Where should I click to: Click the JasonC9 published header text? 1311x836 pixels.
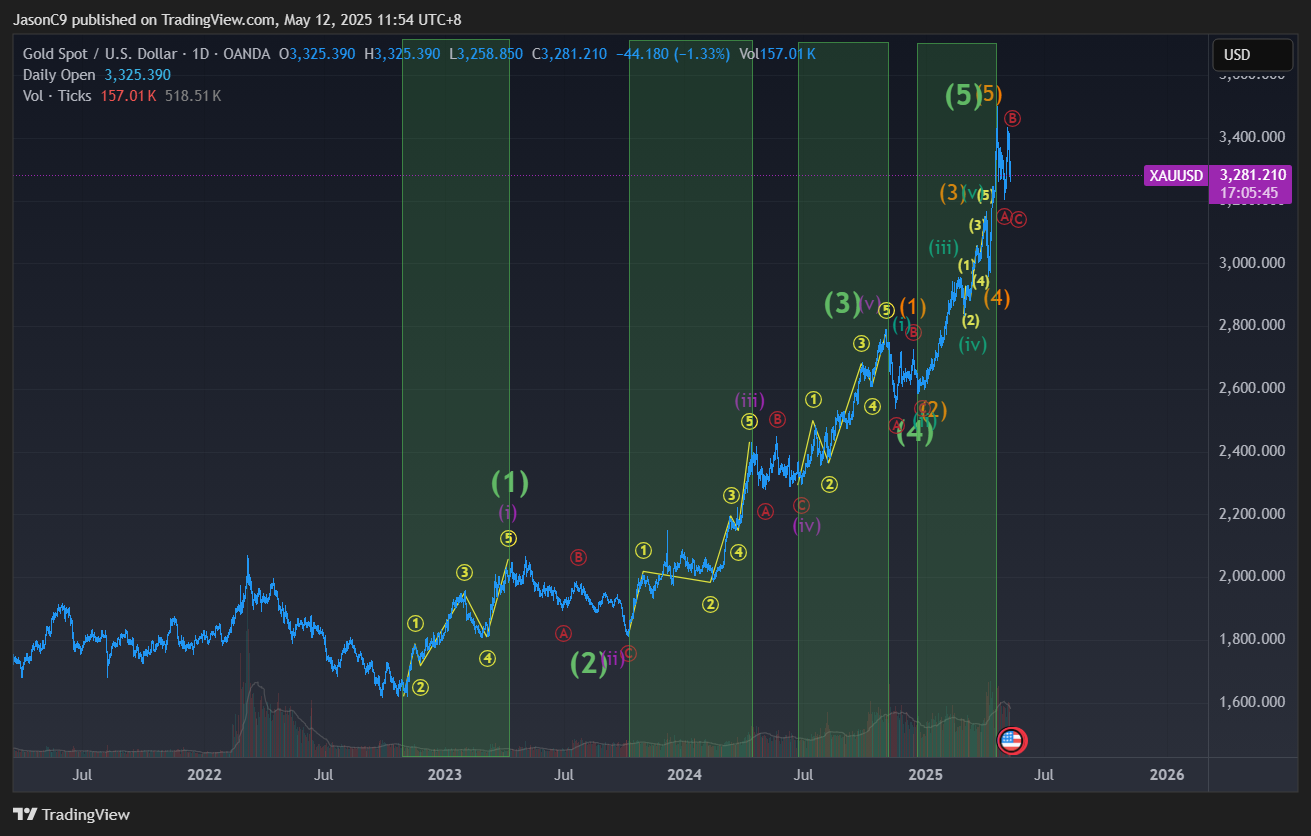(x=236, y=20)
